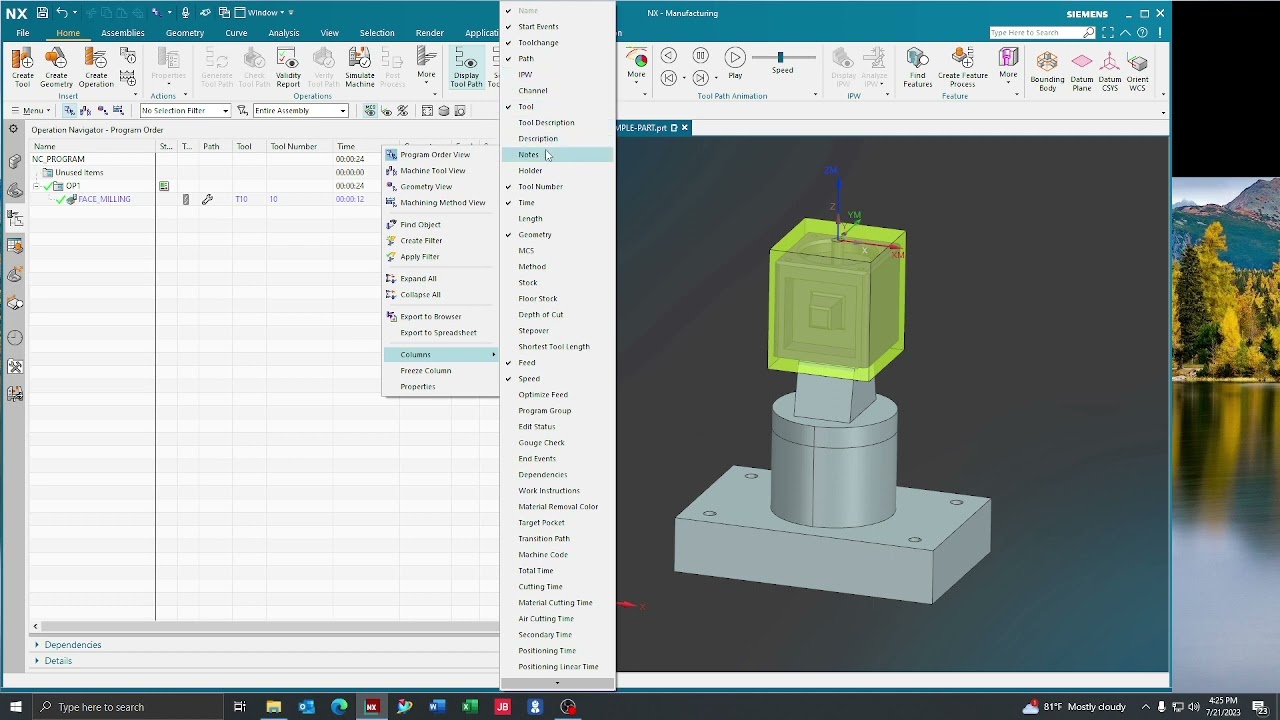Step the animation backward
The image size is (1280, 720).
pos(669,77)
